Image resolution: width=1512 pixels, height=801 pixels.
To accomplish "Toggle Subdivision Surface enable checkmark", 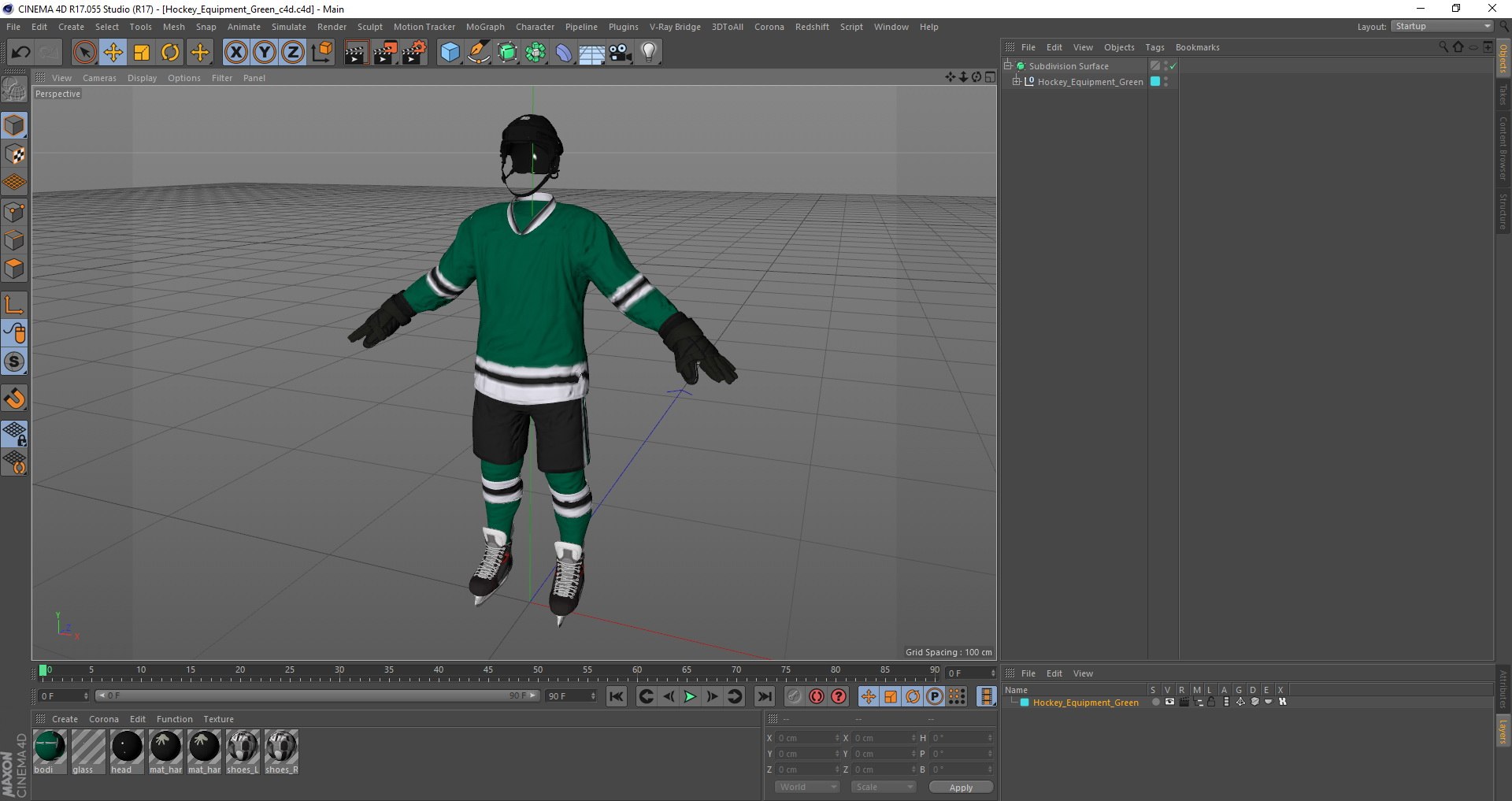I will tap(1173, 66).
